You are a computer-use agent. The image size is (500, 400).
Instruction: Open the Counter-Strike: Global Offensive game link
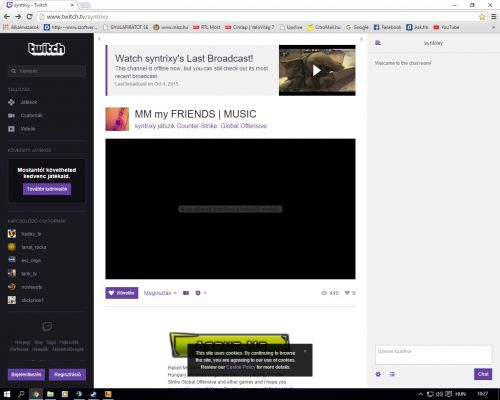pos(222,126)
